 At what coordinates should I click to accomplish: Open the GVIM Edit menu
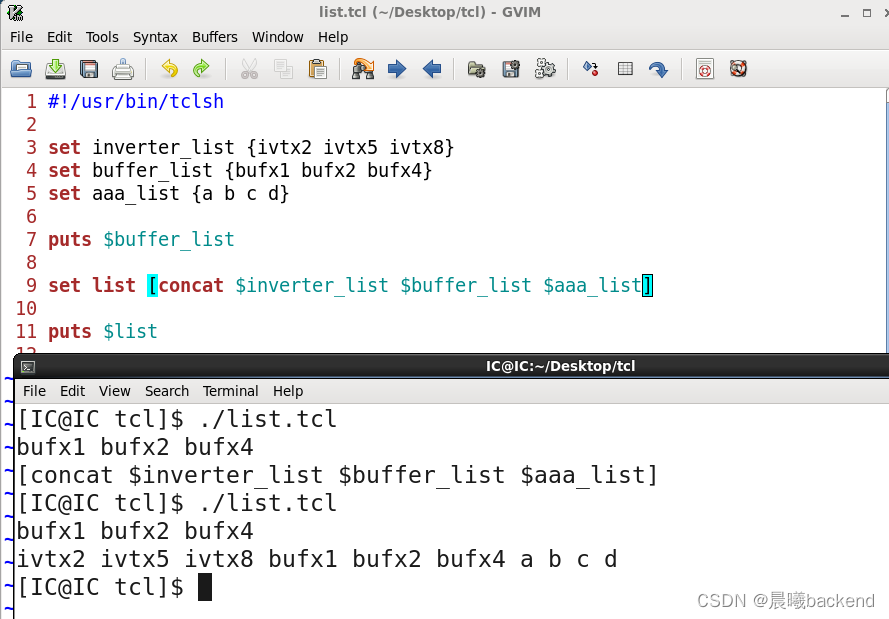point(60,37)
